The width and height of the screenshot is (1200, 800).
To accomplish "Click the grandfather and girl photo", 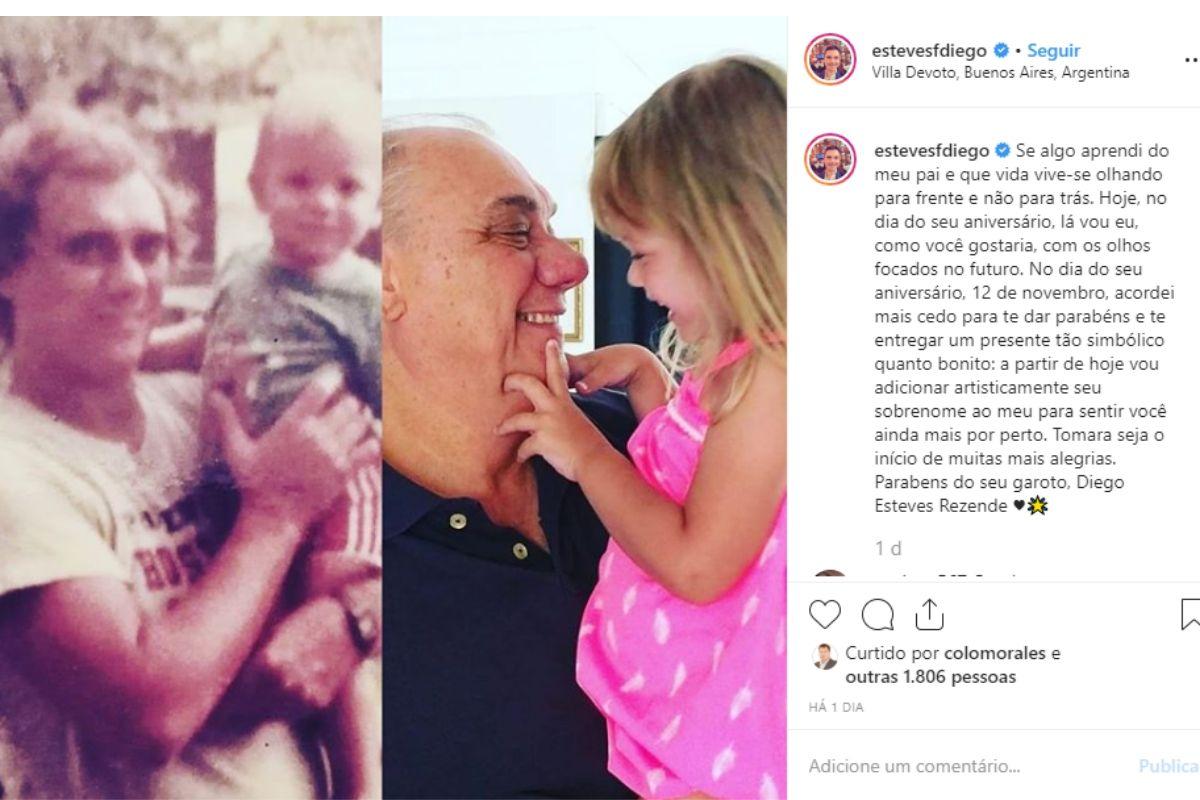I will tap(584, 408).
